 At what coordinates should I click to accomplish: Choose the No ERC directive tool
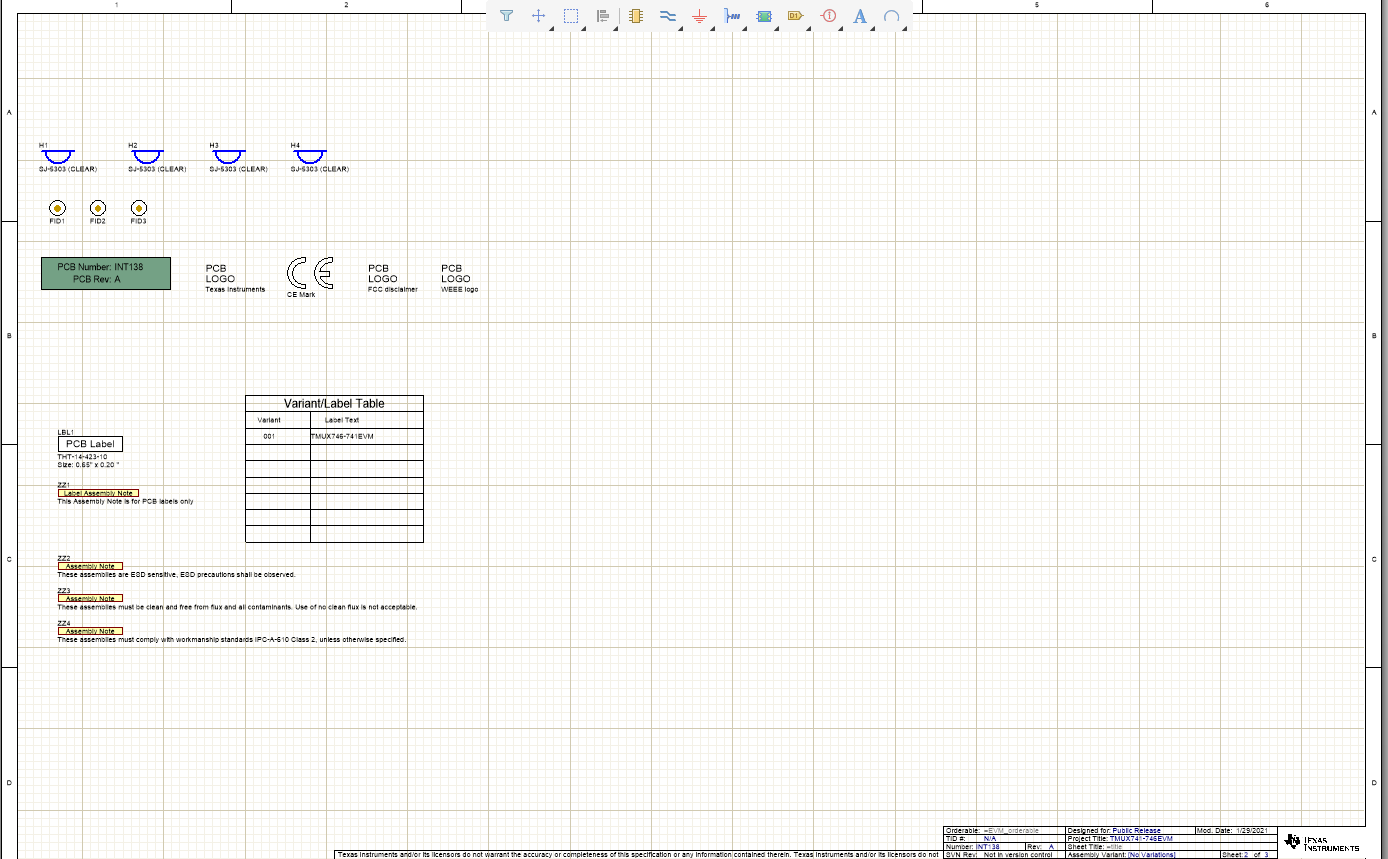coord(829,16)
